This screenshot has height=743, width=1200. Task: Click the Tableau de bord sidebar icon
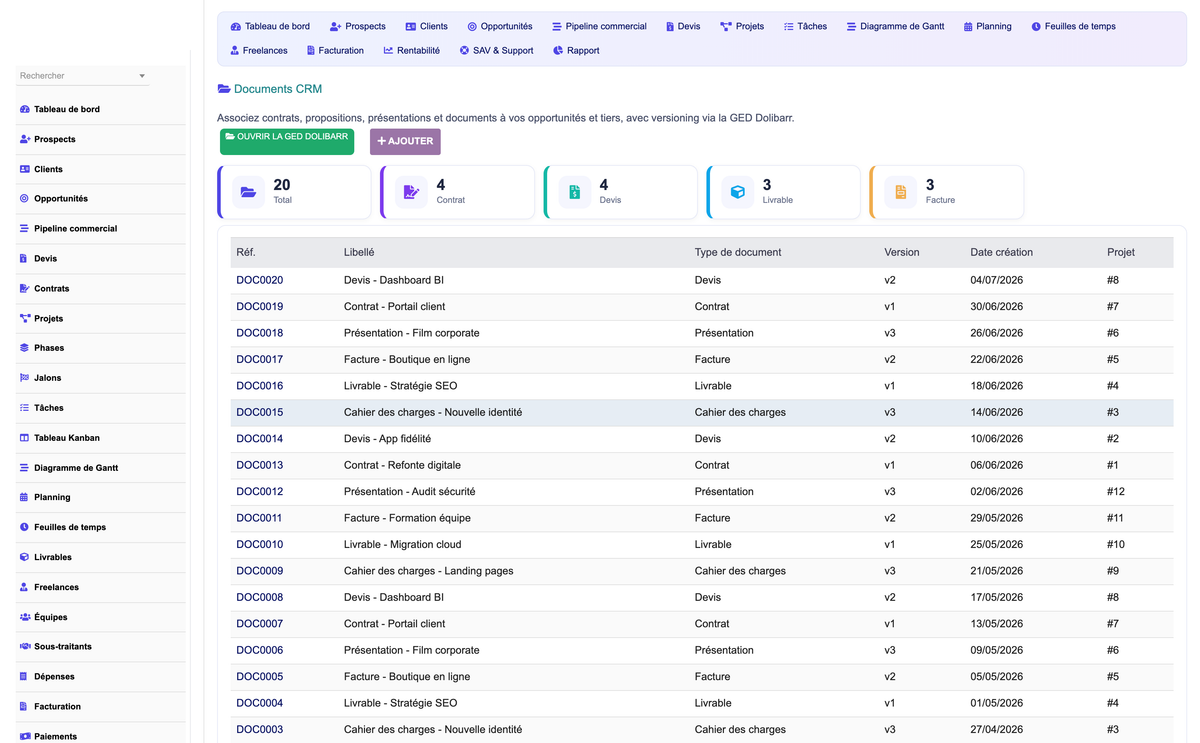25,109
